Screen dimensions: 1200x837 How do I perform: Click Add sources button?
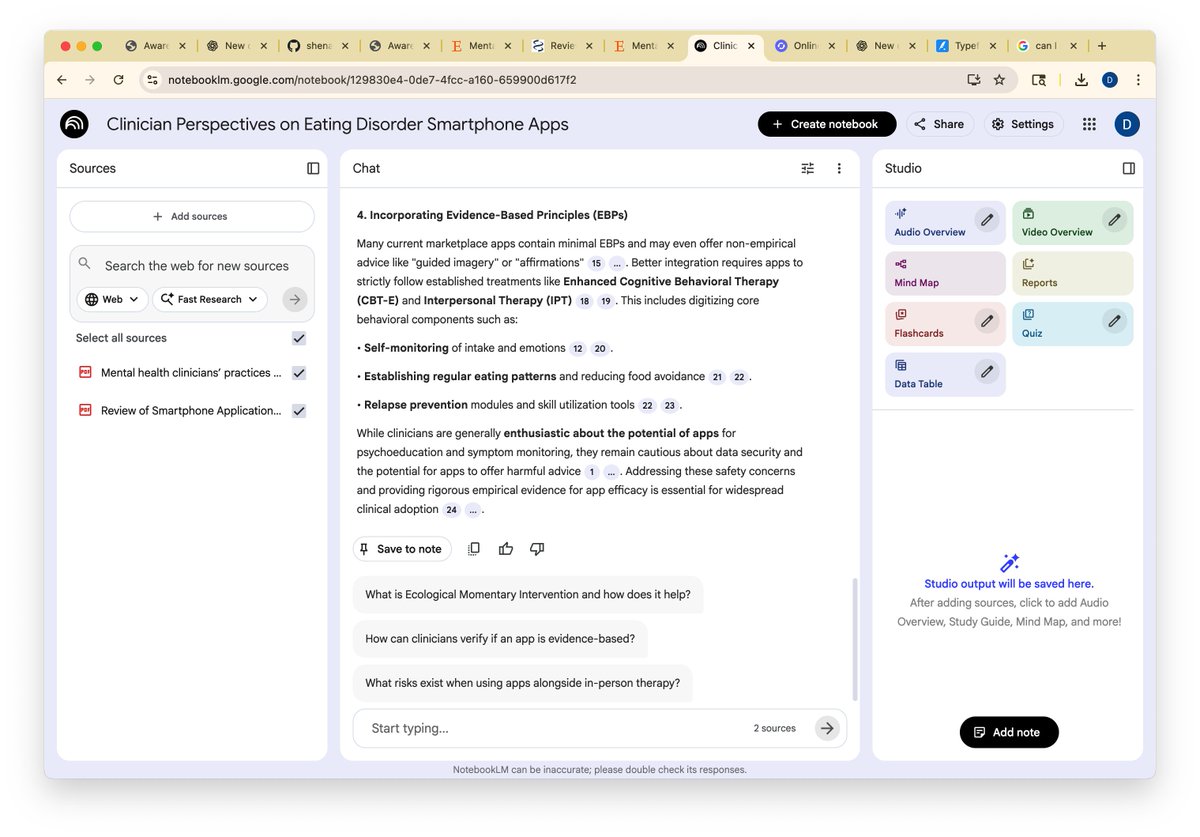(191, 216)
